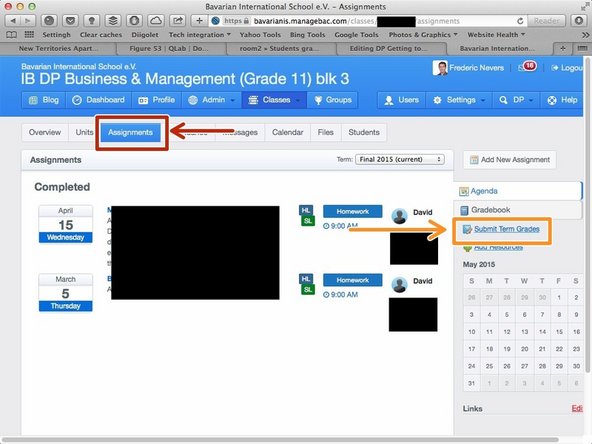Click the March 5 Thursday date tile
The image size is (592, 444).
tap(65, 293)
